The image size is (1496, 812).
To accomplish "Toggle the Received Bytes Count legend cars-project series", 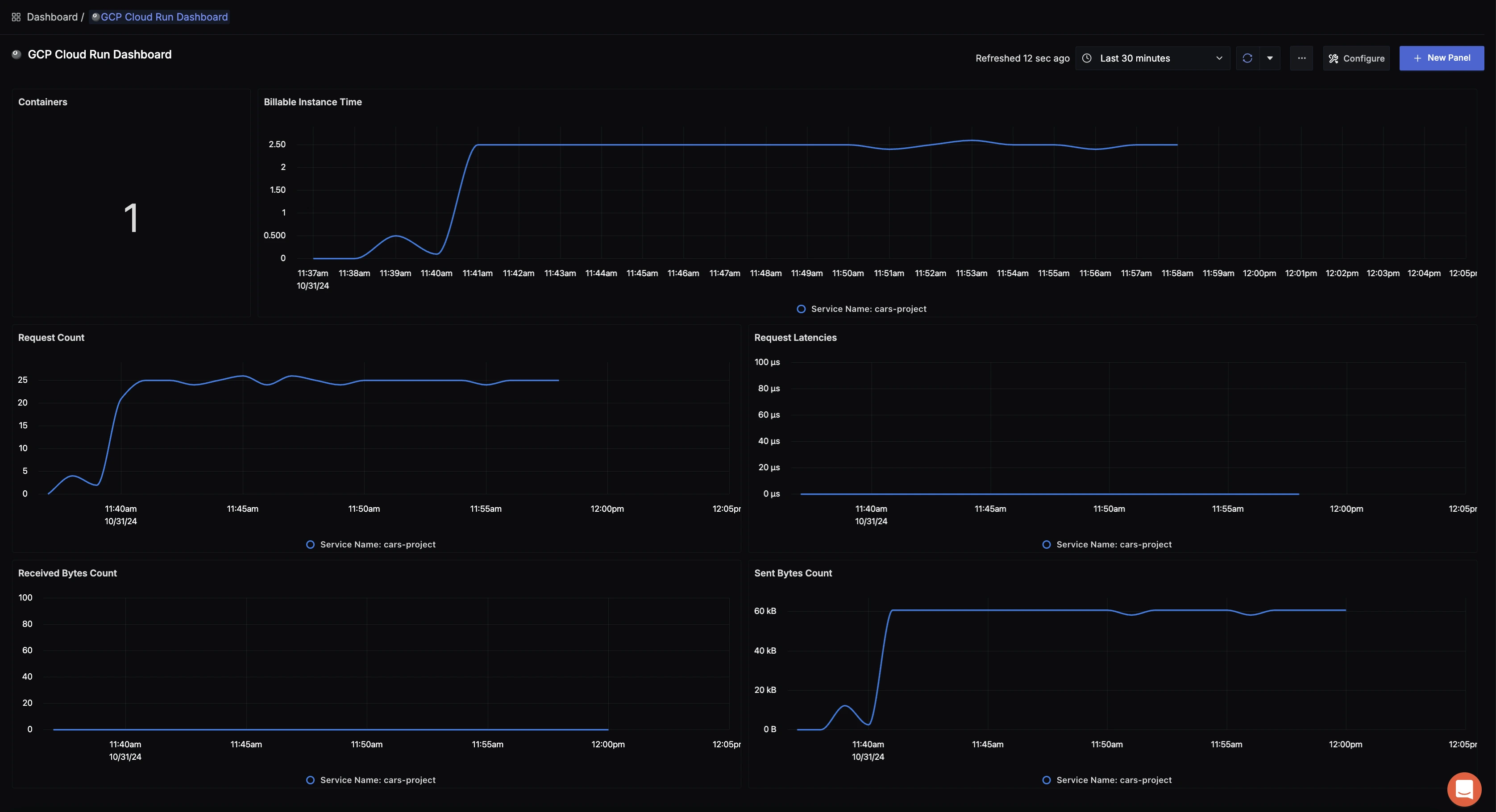I will (x=371, y=781).
